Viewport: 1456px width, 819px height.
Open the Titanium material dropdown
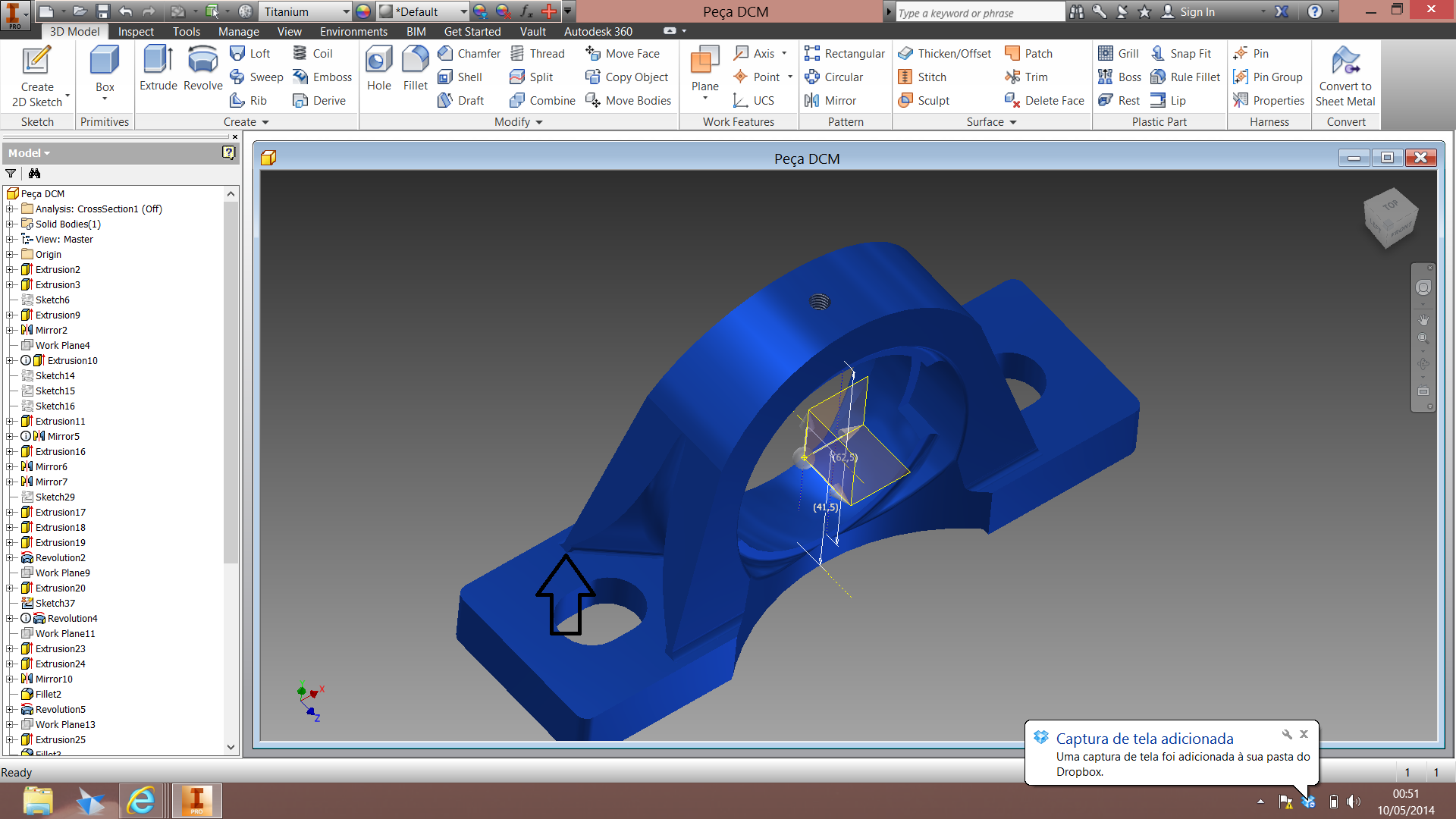click(x=346, y=11)
